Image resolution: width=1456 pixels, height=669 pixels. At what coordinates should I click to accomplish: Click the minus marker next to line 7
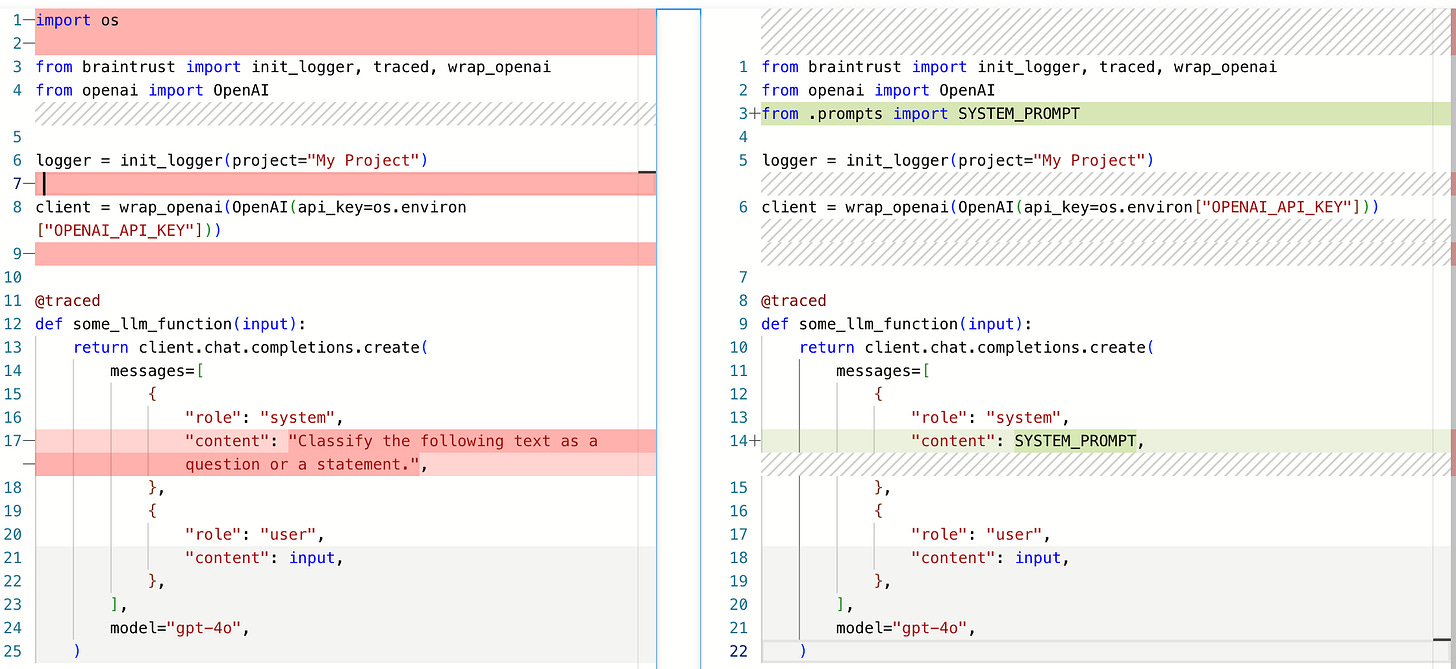point(28,183)
